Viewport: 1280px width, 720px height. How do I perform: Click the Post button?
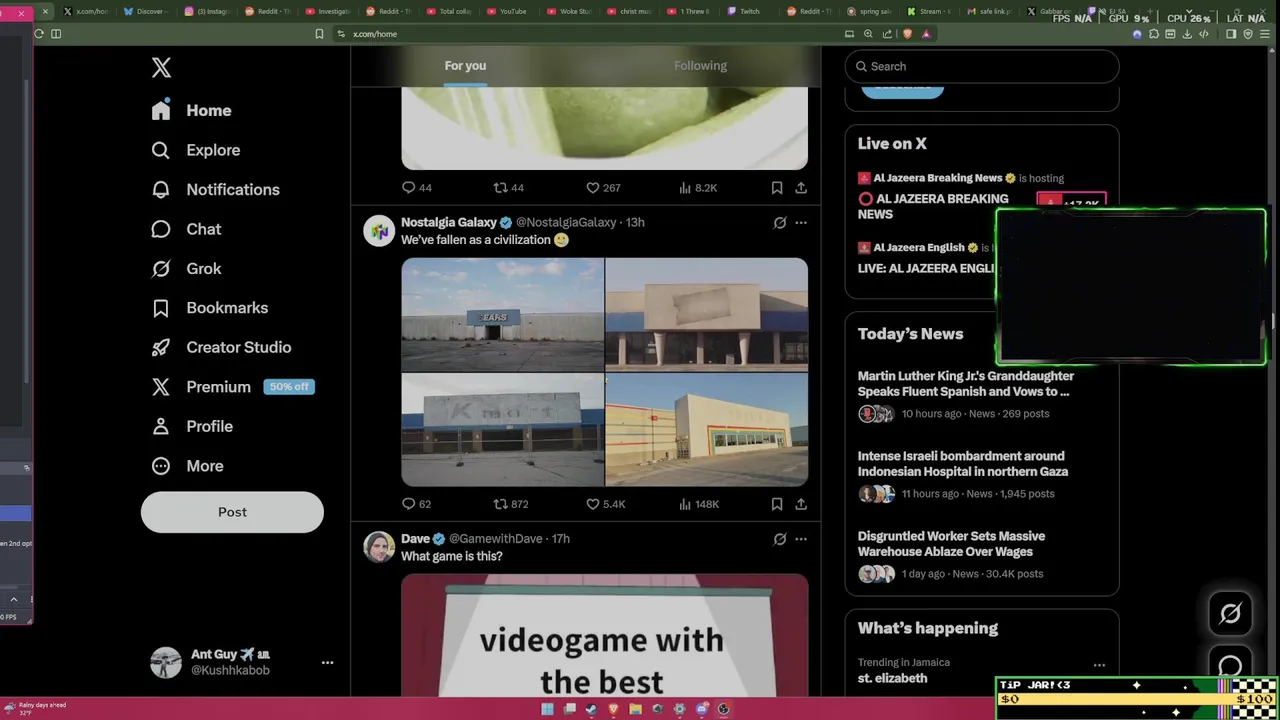coord(232,512)
